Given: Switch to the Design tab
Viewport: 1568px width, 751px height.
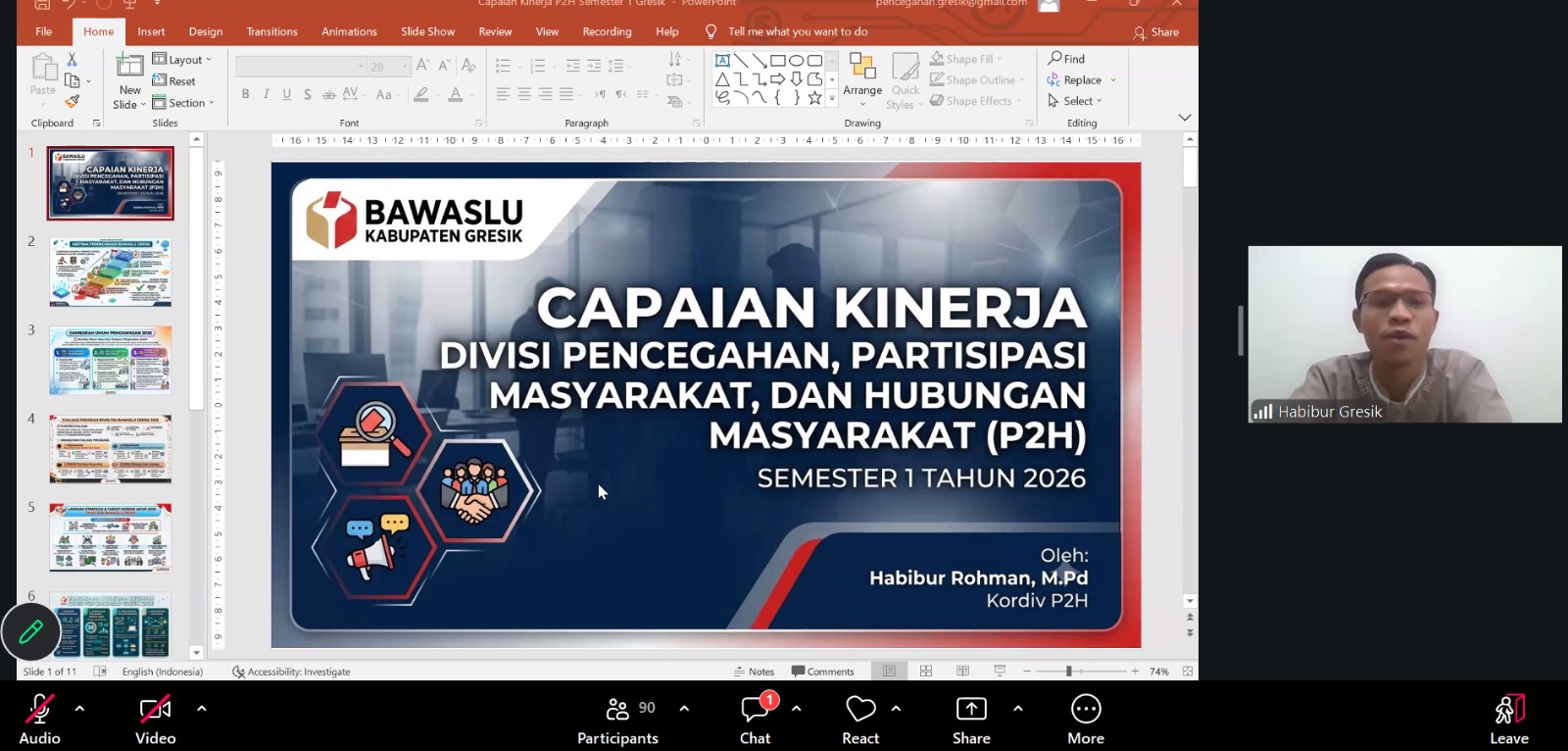Looking at the screenshot, I should [x=206, y=31].
